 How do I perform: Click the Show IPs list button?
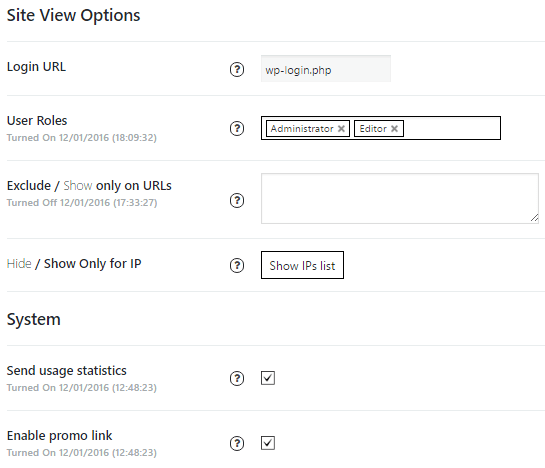point(302,265)
